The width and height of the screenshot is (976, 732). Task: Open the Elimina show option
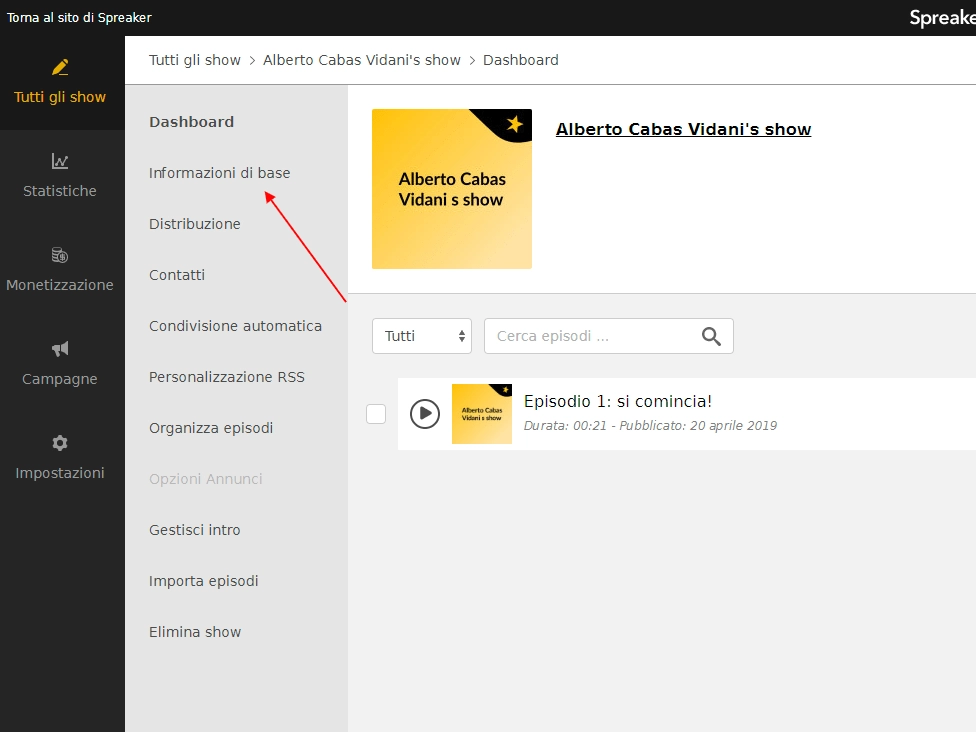point(195,632)
